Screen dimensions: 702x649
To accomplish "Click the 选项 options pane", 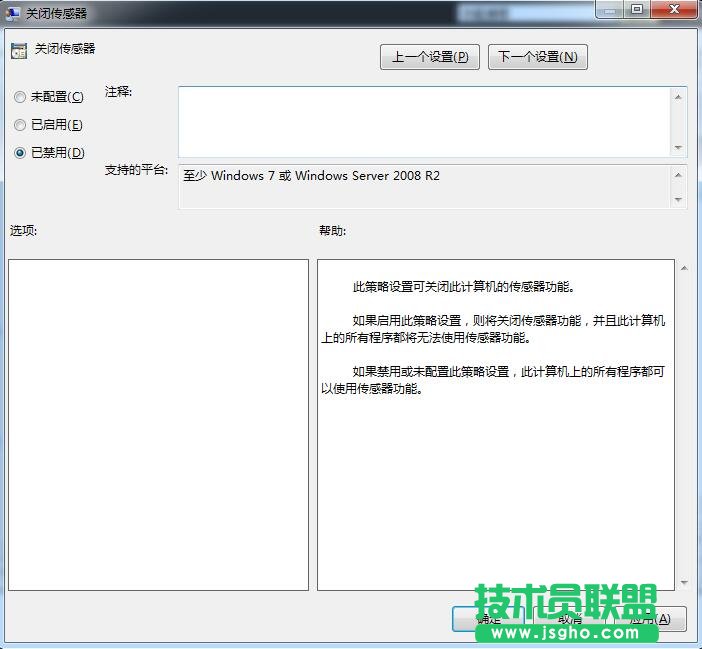I will (x=158, y=425).
